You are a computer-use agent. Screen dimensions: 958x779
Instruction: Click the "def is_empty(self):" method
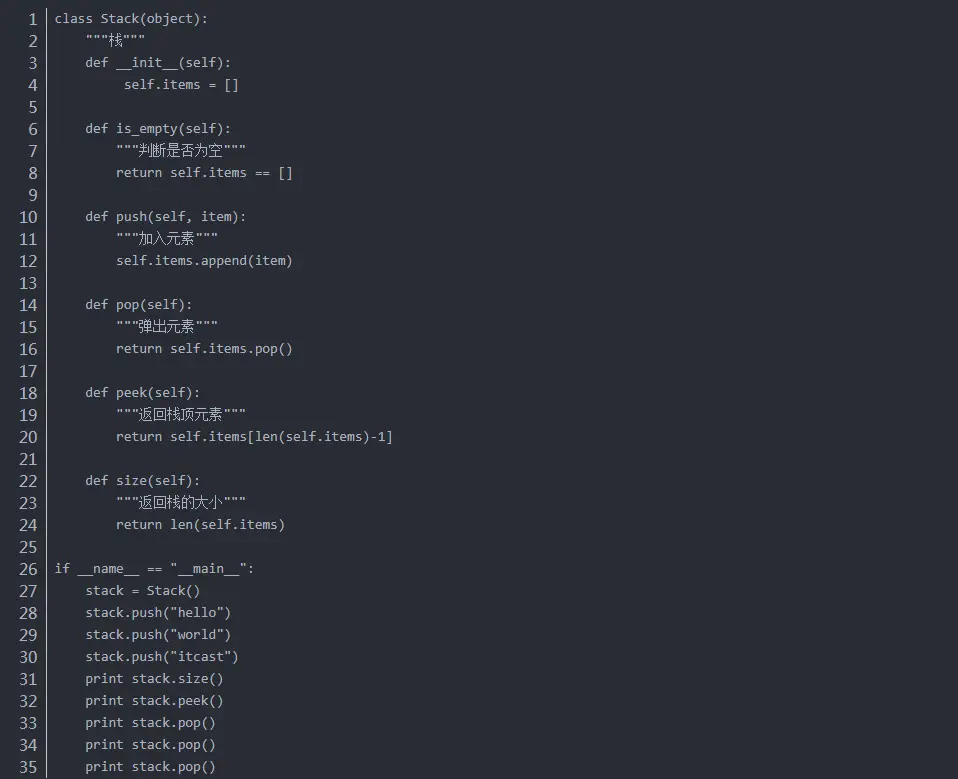click(158, 129)
